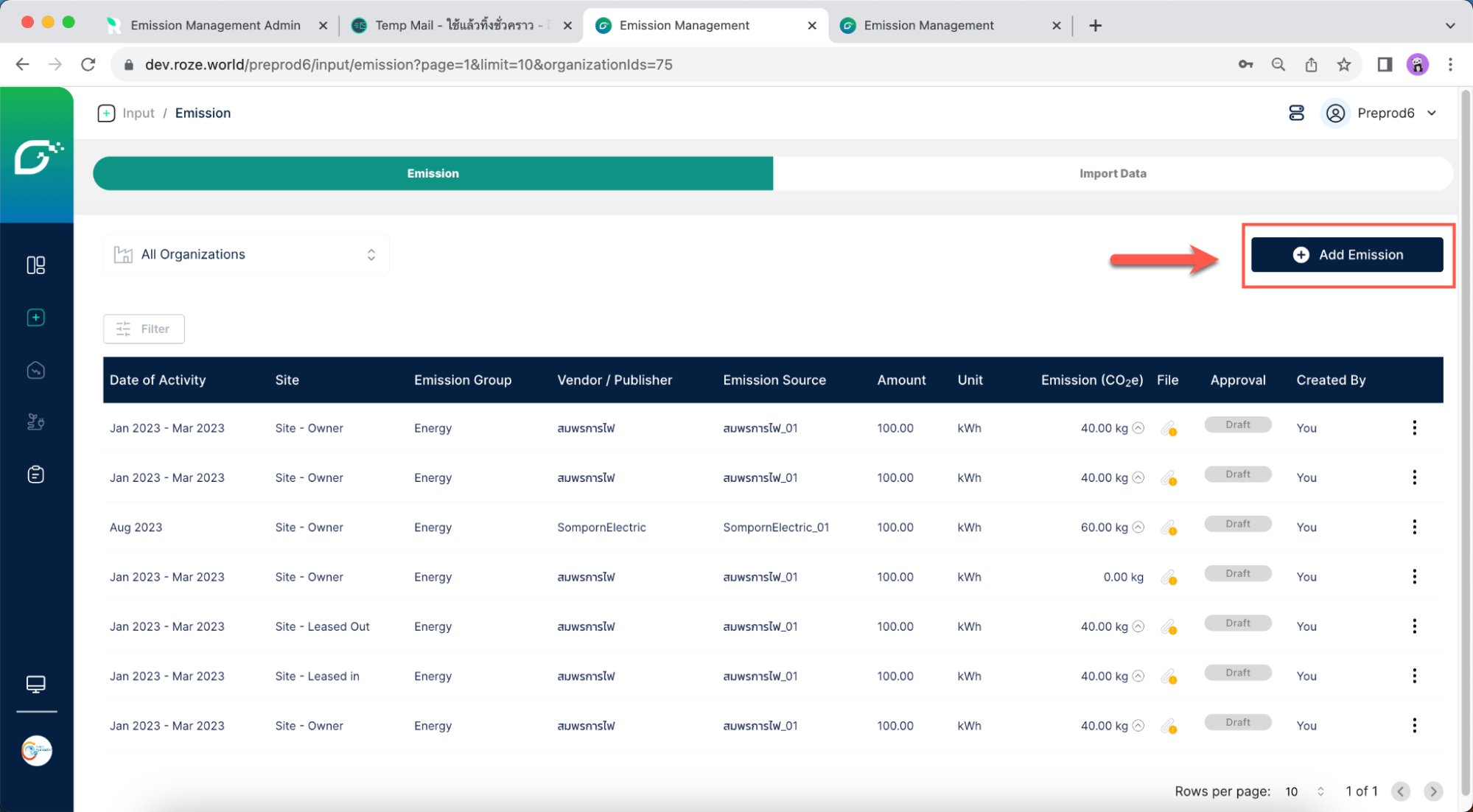Open the dashboard icon in sidebar
The width and height of the screenshot is (1473, 812).
(35, 265)
